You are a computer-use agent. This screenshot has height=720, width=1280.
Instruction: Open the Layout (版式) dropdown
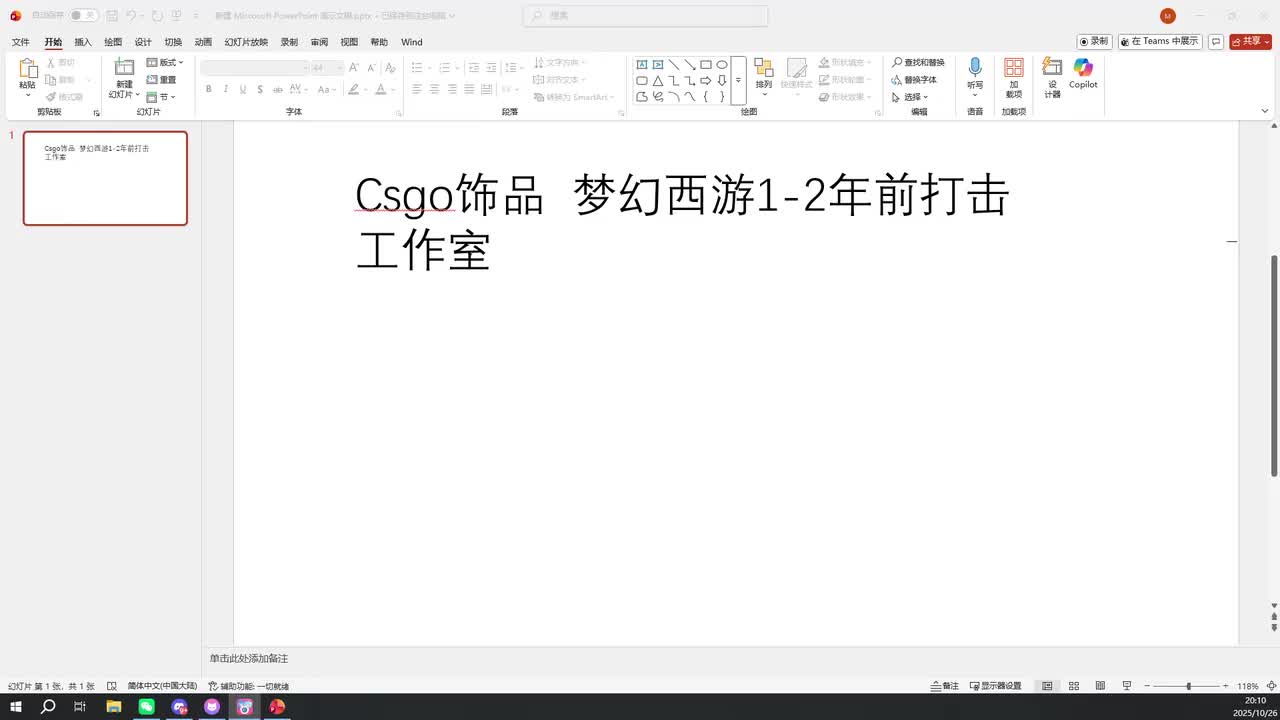click(x=165, y=63)
